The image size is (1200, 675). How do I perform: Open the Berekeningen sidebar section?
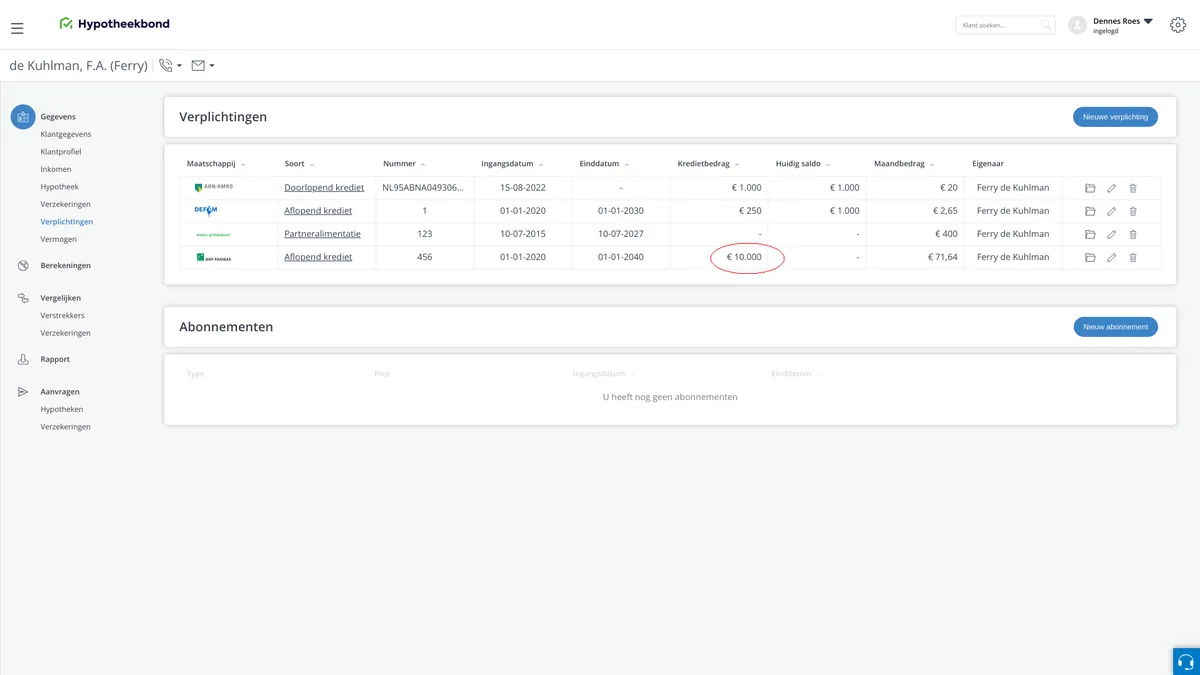65,265
